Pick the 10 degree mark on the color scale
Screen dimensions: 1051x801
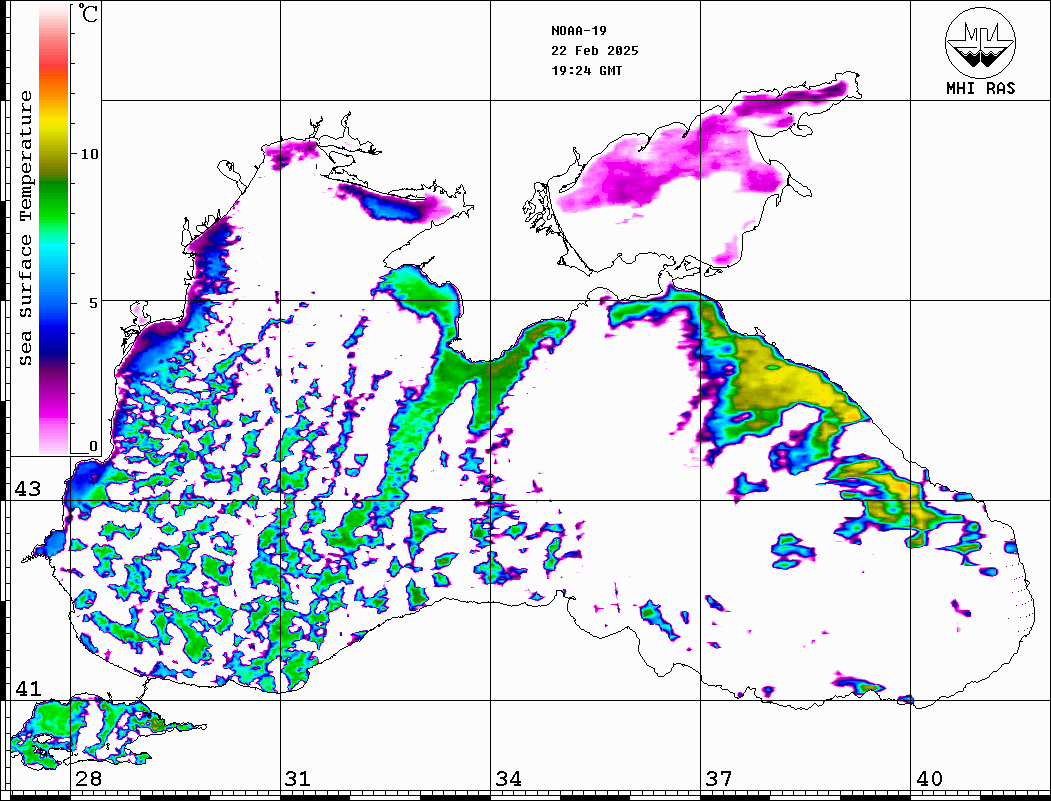pos(90,154)
